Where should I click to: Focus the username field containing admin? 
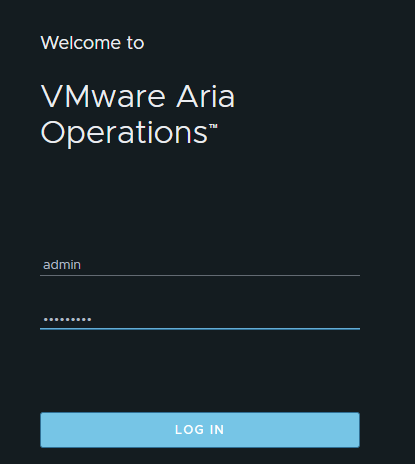pyautogui.click(x=200, y=265)
